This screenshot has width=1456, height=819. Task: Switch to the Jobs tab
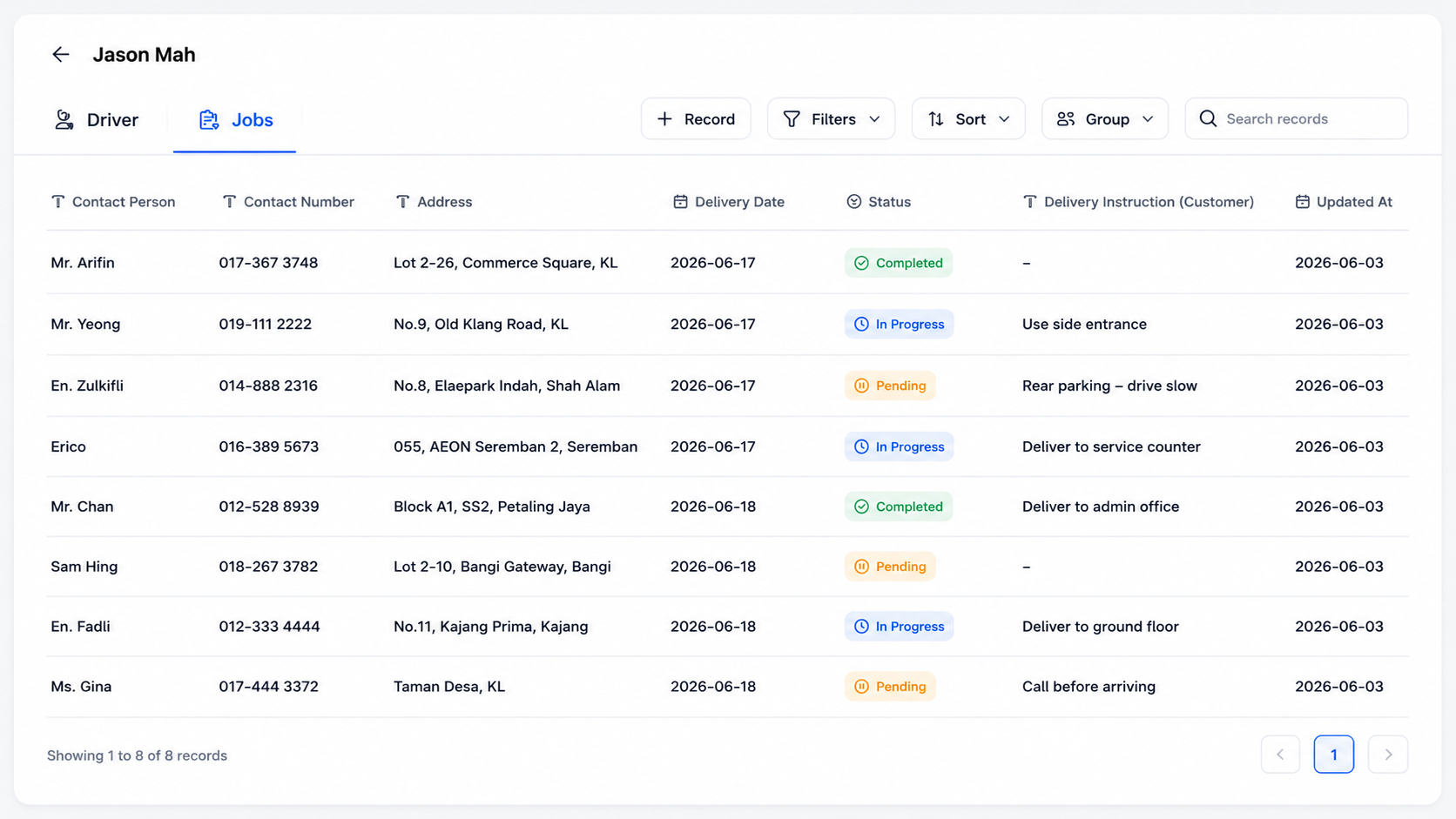pyautogui.click(x=235, y=120)
